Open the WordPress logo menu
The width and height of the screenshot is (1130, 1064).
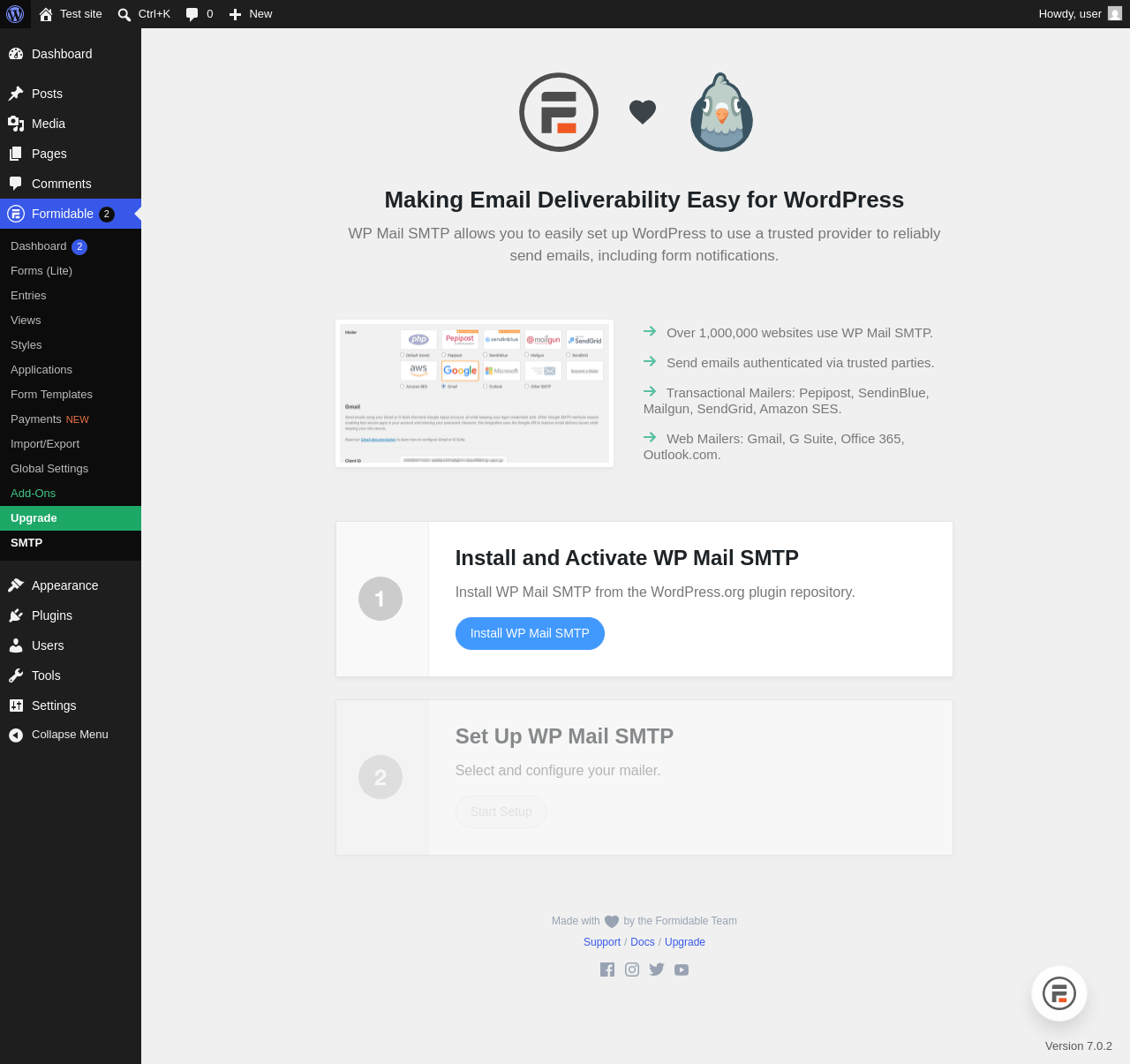click(x=15, y=14)
